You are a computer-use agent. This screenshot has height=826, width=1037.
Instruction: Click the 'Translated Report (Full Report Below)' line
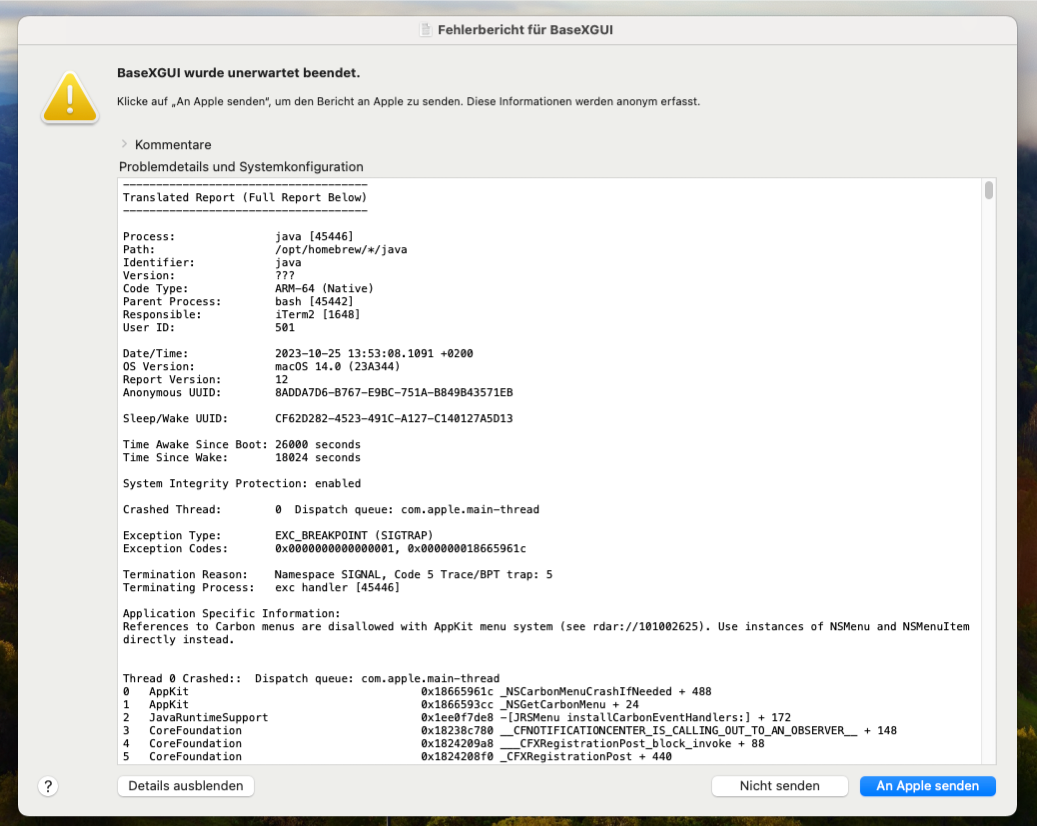coord(245,197)
